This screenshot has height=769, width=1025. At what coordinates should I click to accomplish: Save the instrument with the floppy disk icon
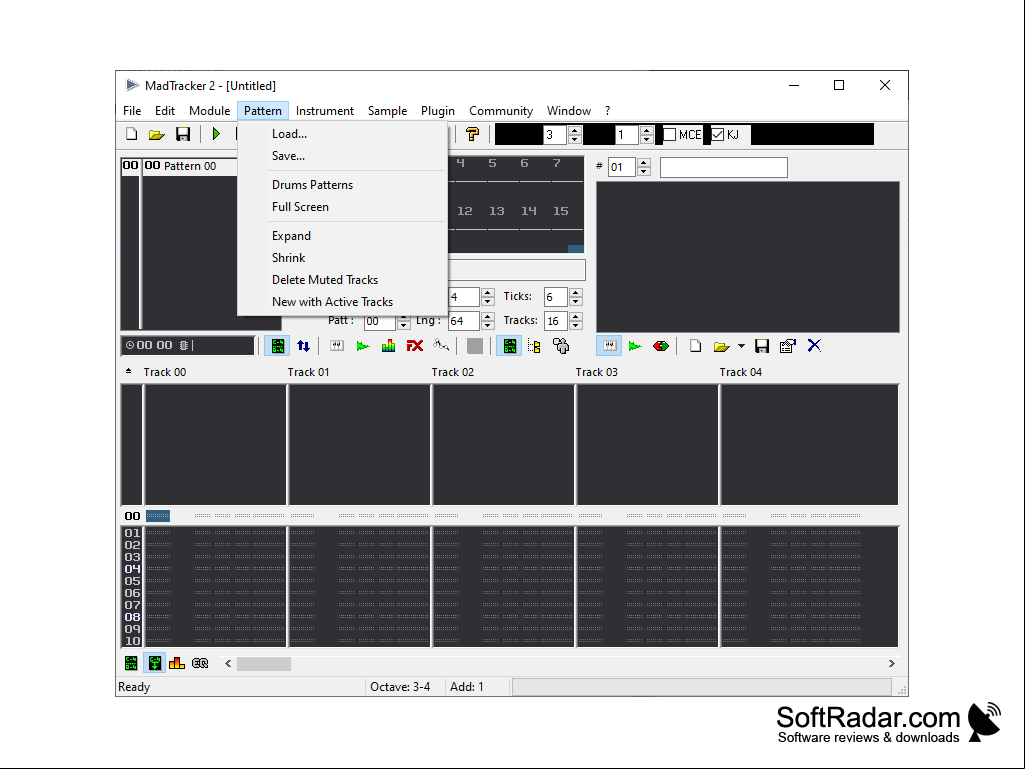tap(762, 346)
